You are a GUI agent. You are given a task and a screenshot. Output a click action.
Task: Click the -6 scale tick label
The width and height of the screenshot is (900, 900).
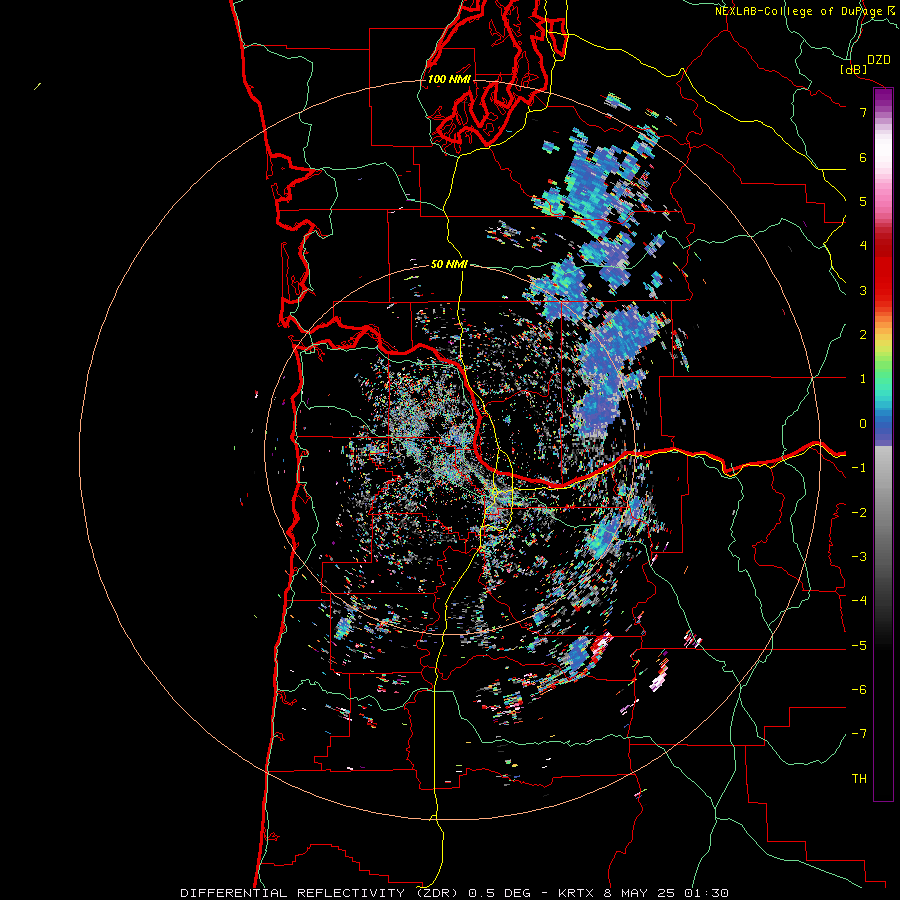click(859, 690)
